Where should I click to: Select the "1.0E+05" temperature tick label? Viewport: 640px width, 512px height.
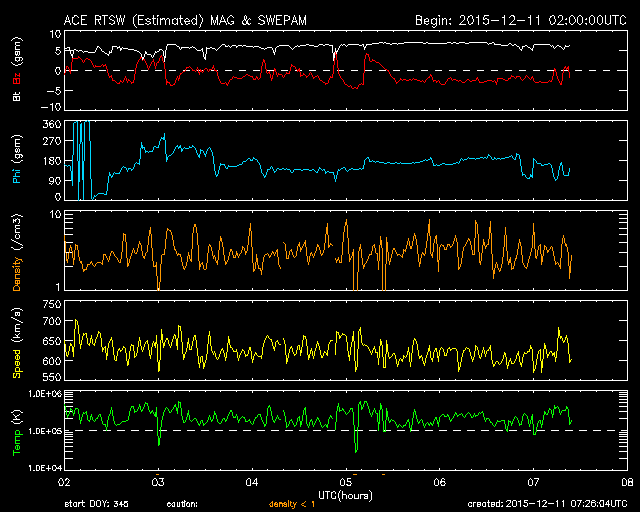pyautogui.click(x=45, y=431)
